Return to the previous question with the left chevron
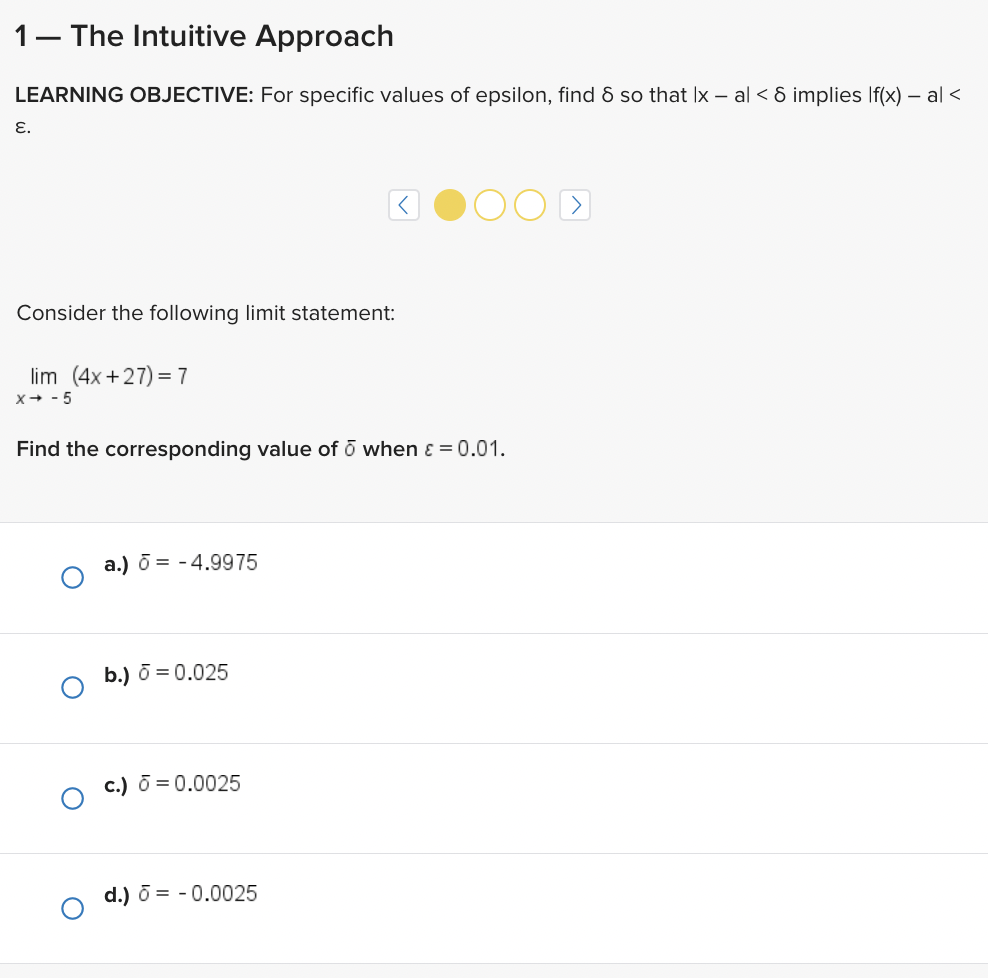The image size is (988, 978). click(404, 204)
